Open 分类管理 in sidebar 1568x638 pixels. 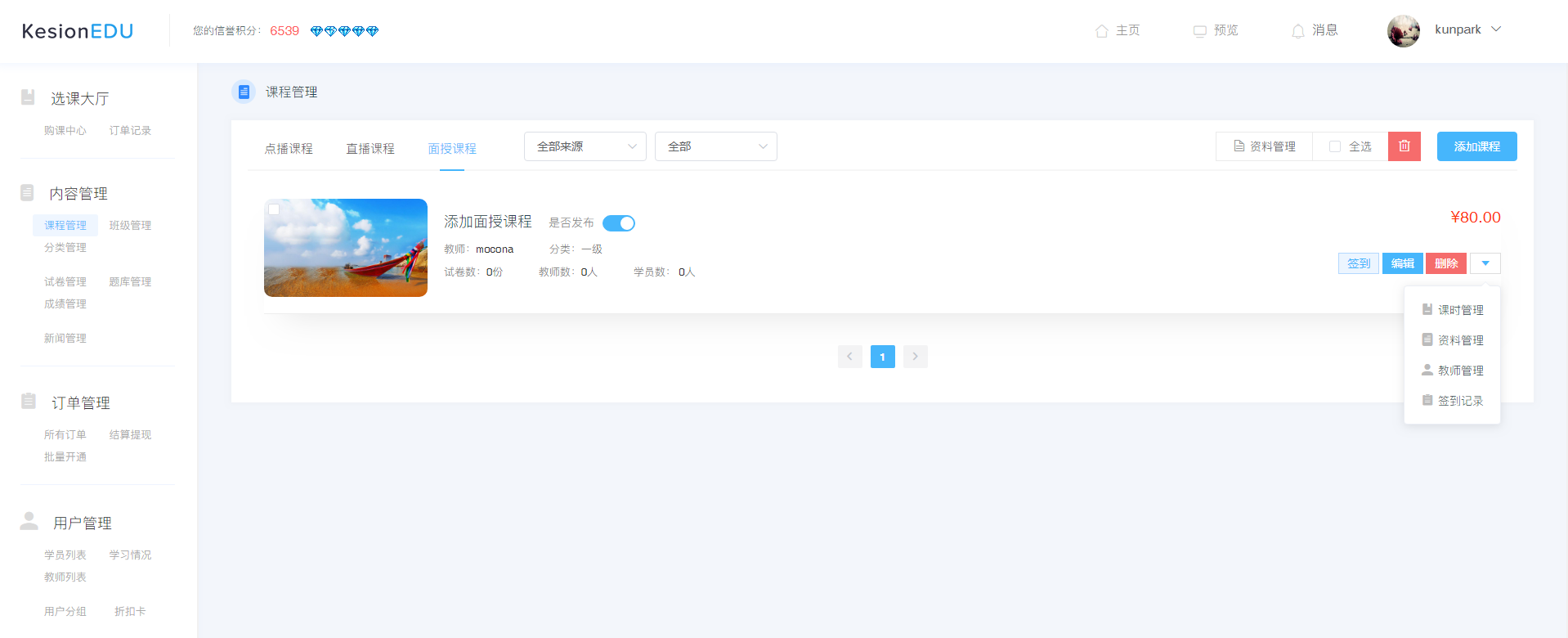coord(65,247)
